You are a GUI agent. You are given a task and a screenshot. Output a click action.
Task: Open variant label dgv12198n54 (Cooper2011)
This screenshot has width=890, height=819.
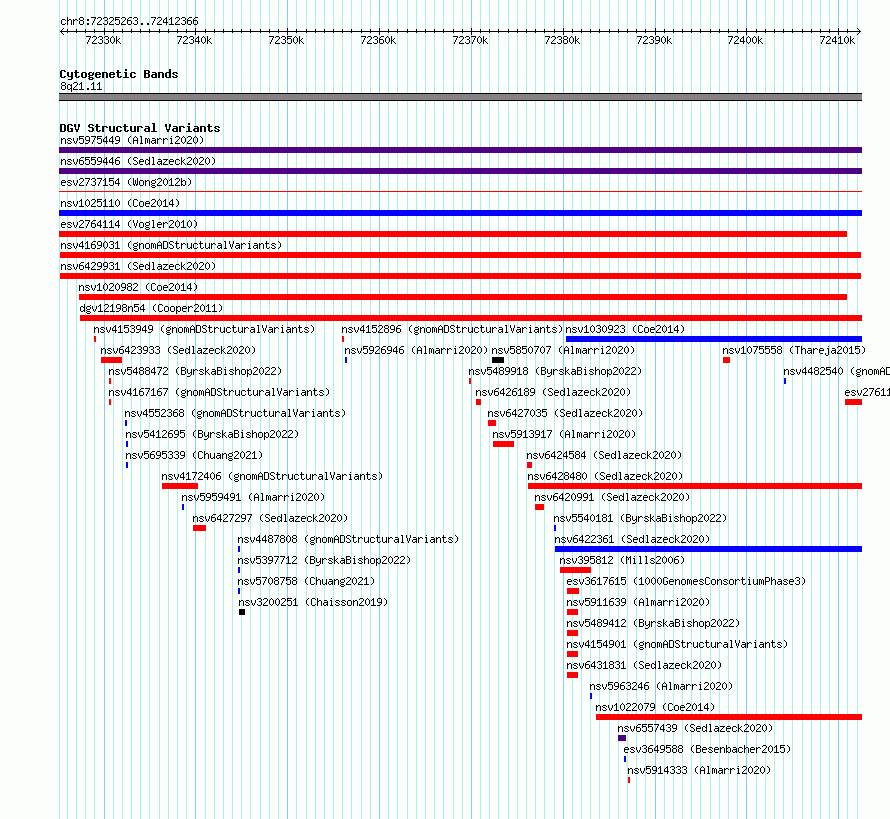pos(151,308)
